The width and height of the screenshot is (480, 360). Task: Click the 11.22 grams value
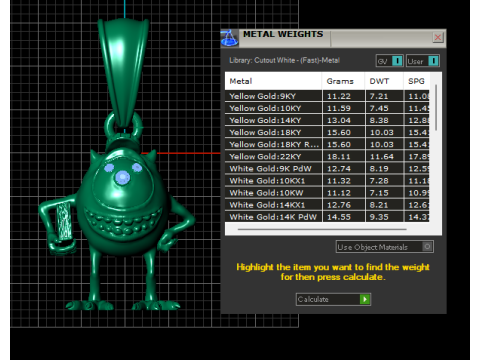coord(339,96)
